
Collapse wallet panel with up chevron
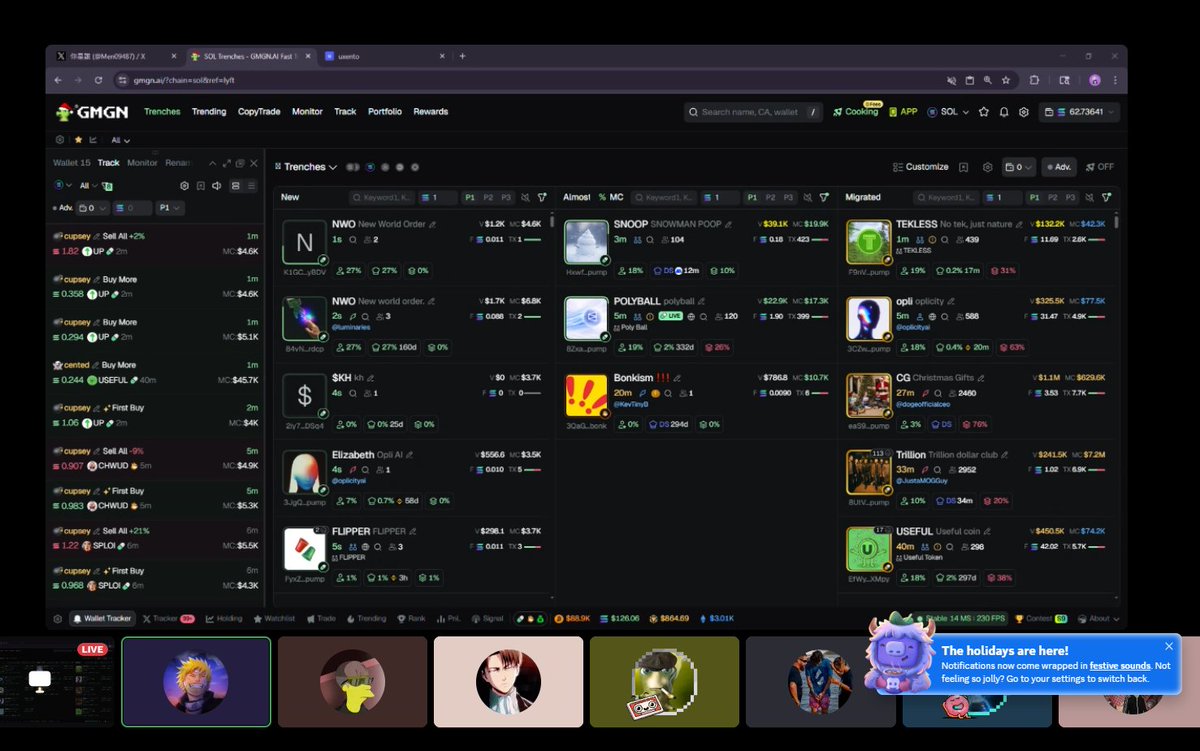coord(212,163)
